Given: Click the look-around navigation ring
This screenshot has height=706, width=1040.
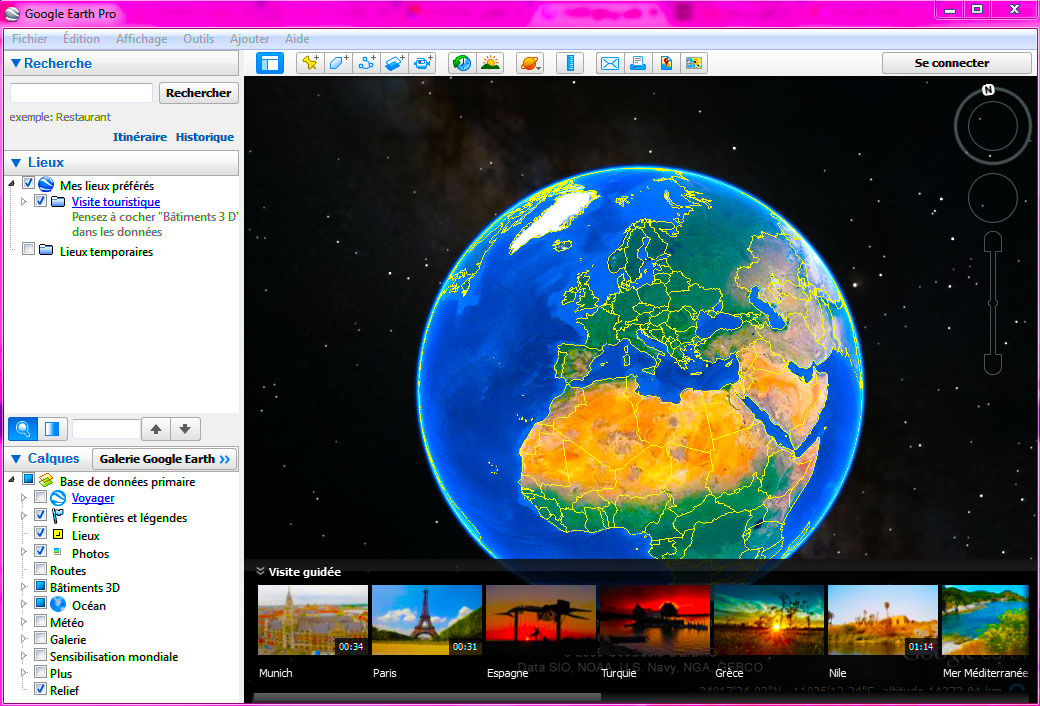Looking at the screenshot, I should tap(993, 126).
